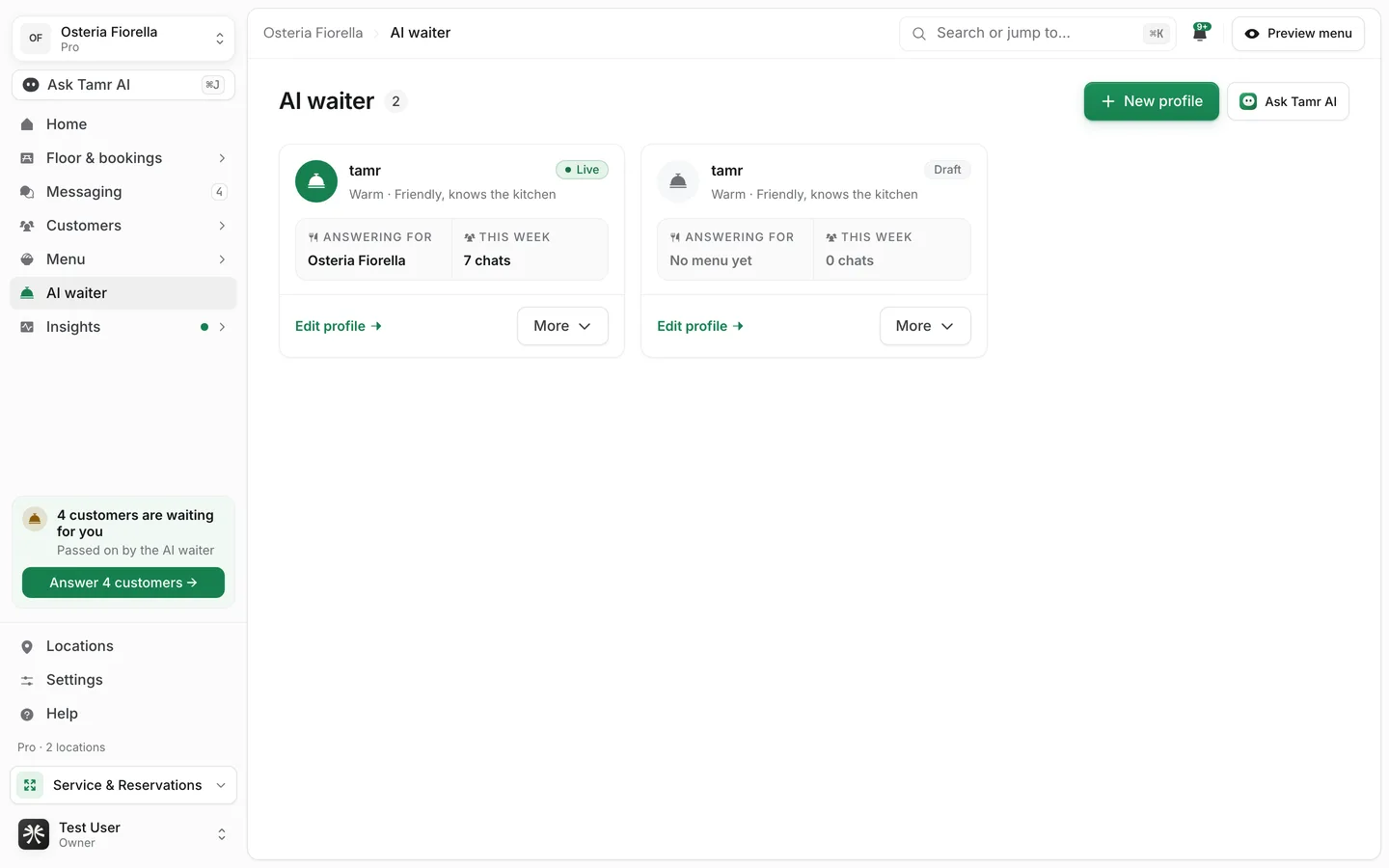The width and height of the screenshot is (1389, 868).
Task: Click the OF restaurant badge
Action: (36, 38)
